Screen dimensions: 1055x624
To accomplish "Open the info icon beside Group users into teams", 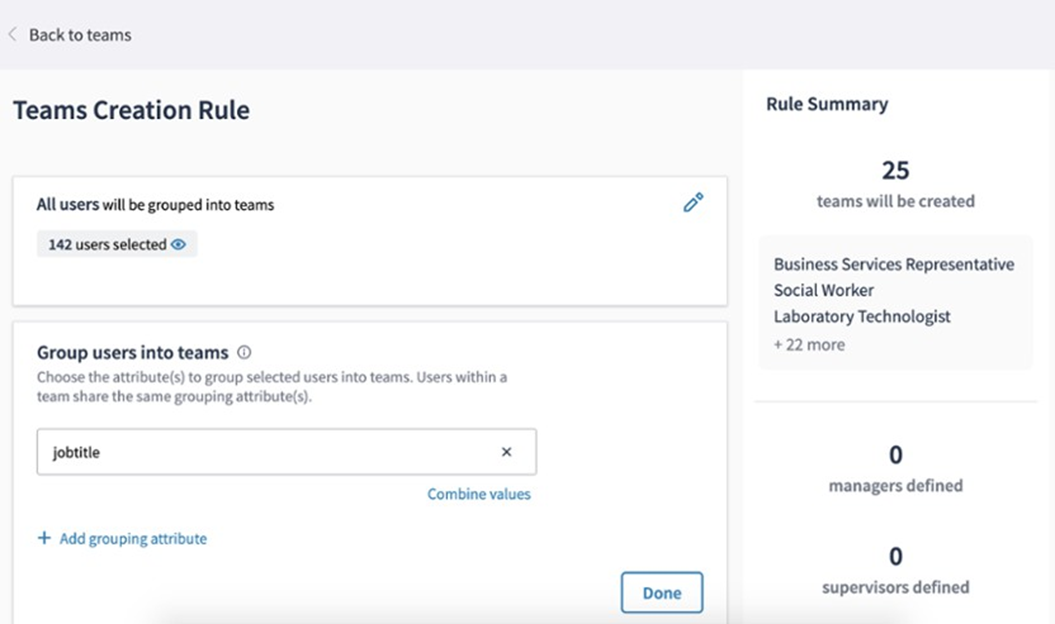I will pos(244,353).
